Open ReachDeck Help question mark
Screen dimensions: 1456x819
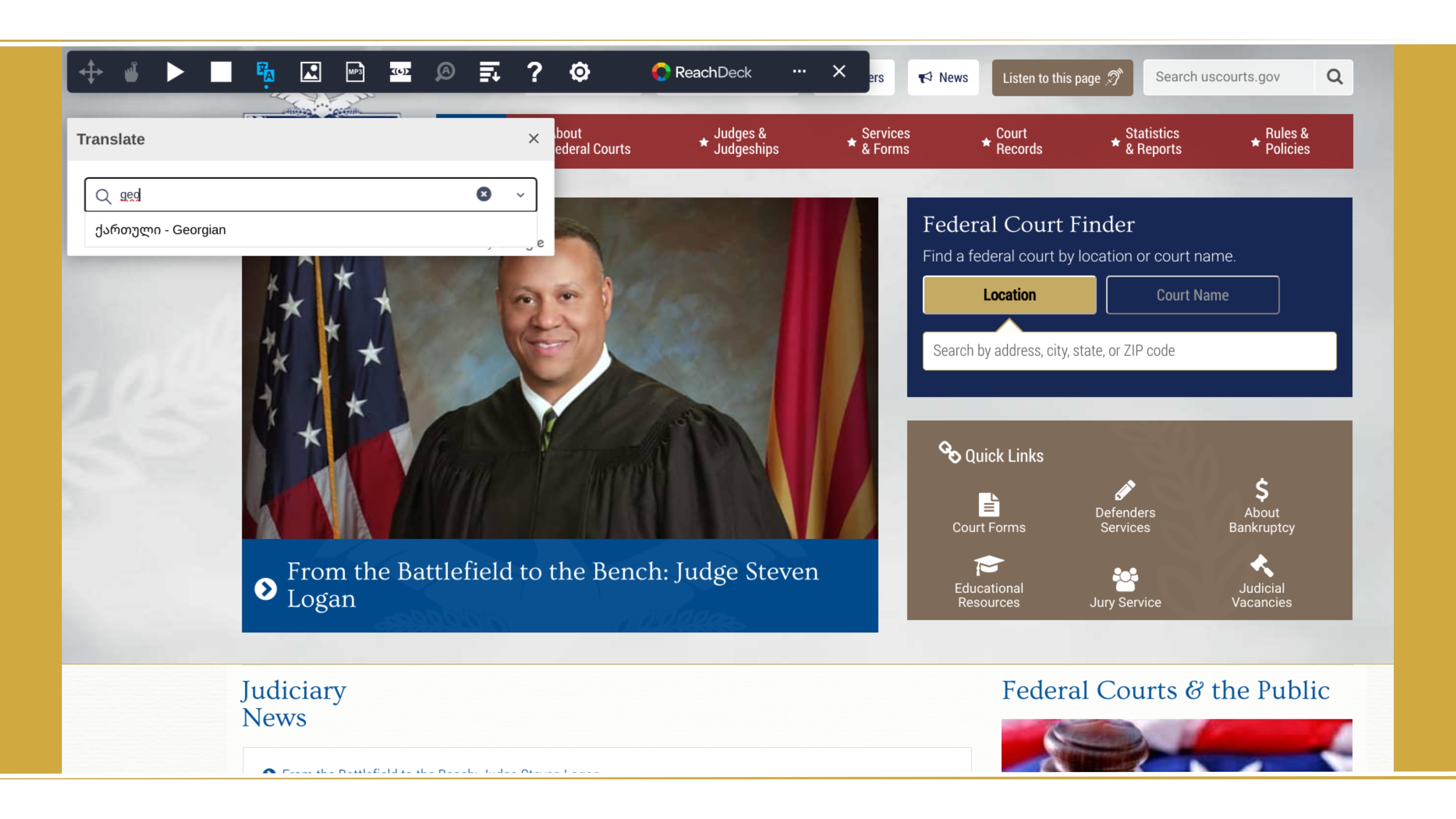(534, 72)
